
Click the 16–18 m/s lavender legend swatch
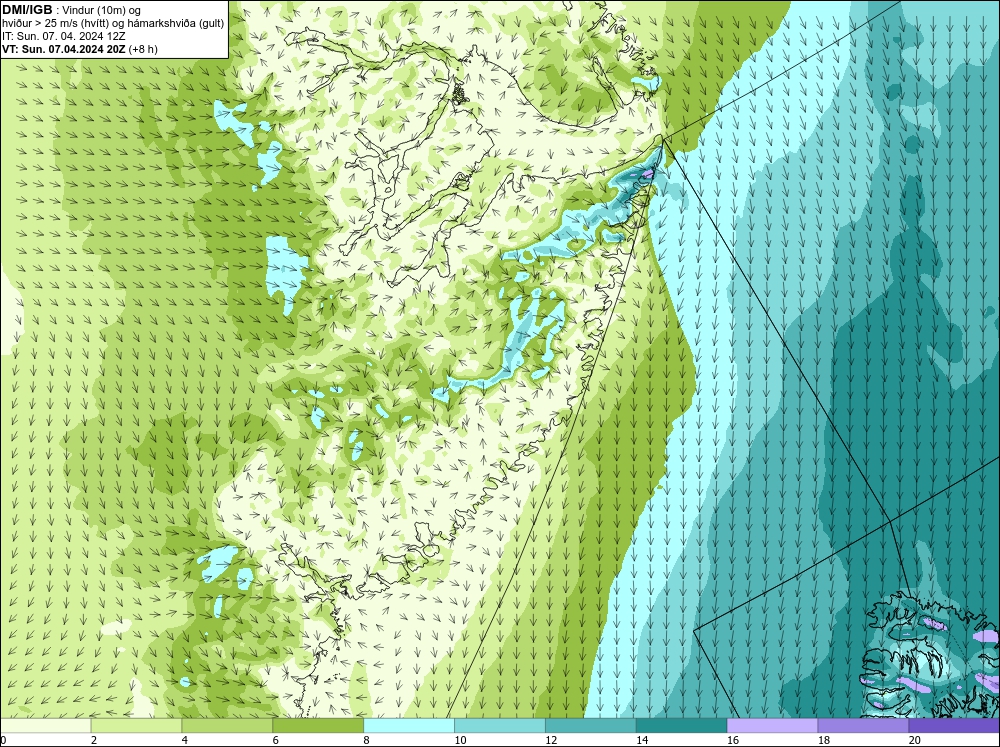point(772,726)
